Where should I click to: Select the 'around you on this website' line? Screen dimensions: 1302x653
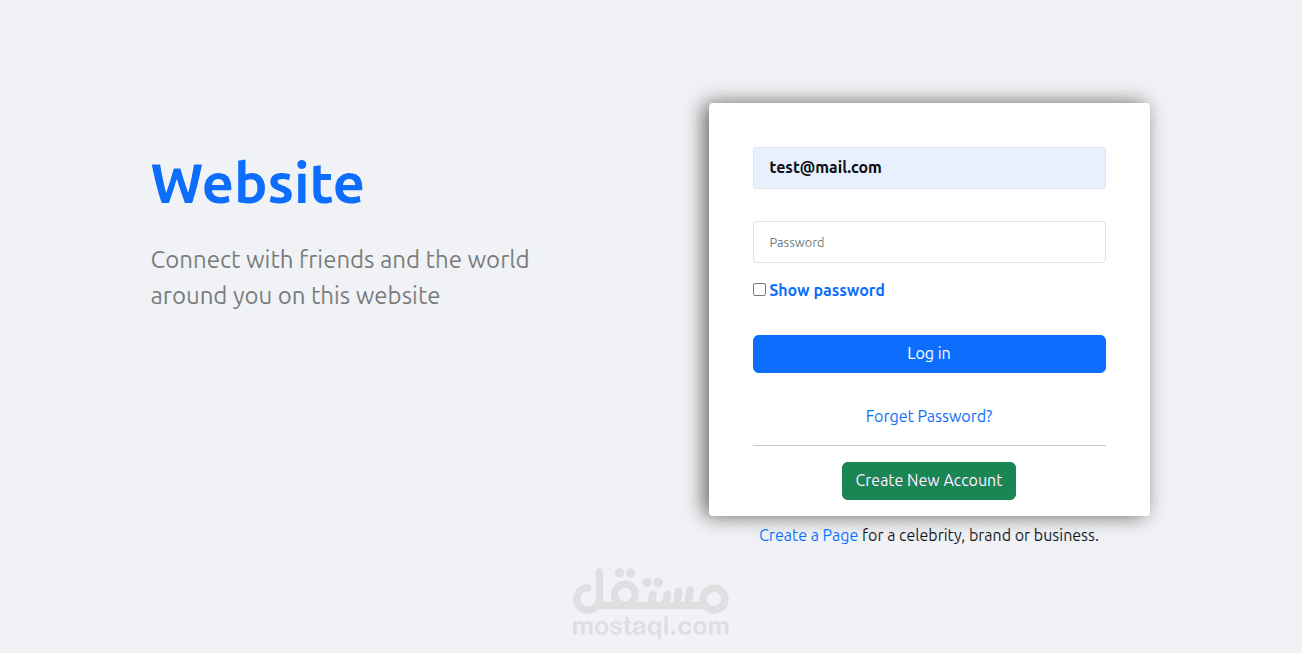coord(295,296)
